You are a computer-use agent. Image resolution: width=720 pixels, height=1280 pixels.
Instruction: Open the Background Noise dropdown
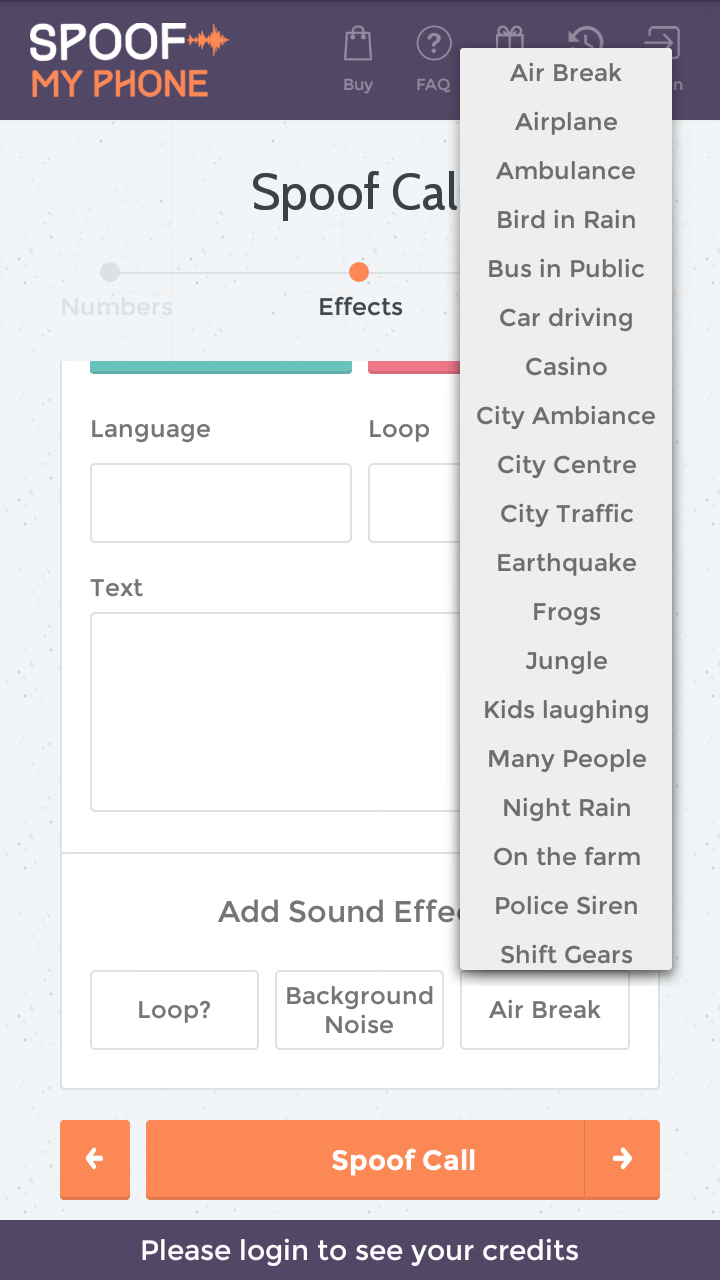(359, 1010)
